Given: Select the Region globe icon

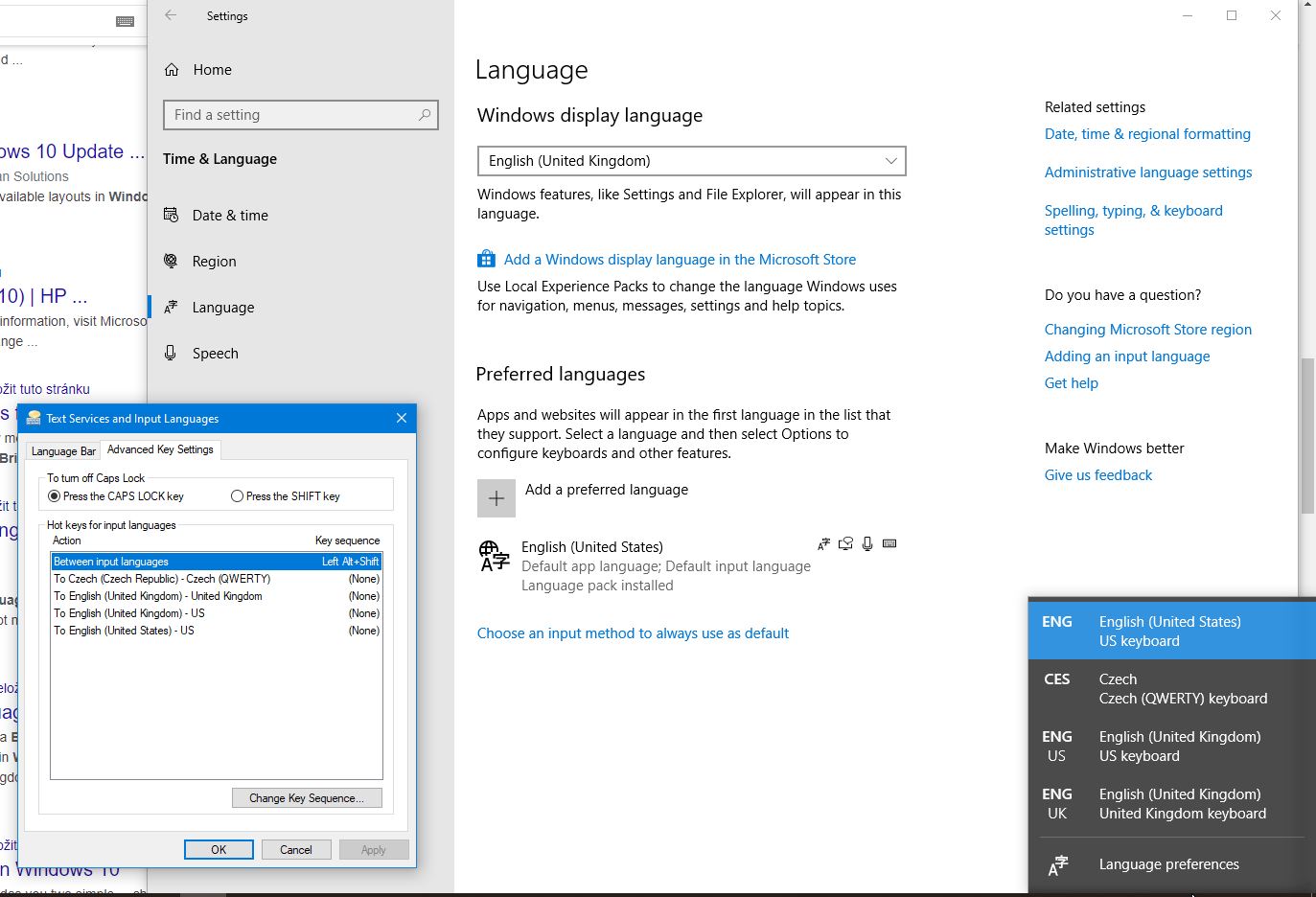Looking at the screenshot, I should [172, 261].
